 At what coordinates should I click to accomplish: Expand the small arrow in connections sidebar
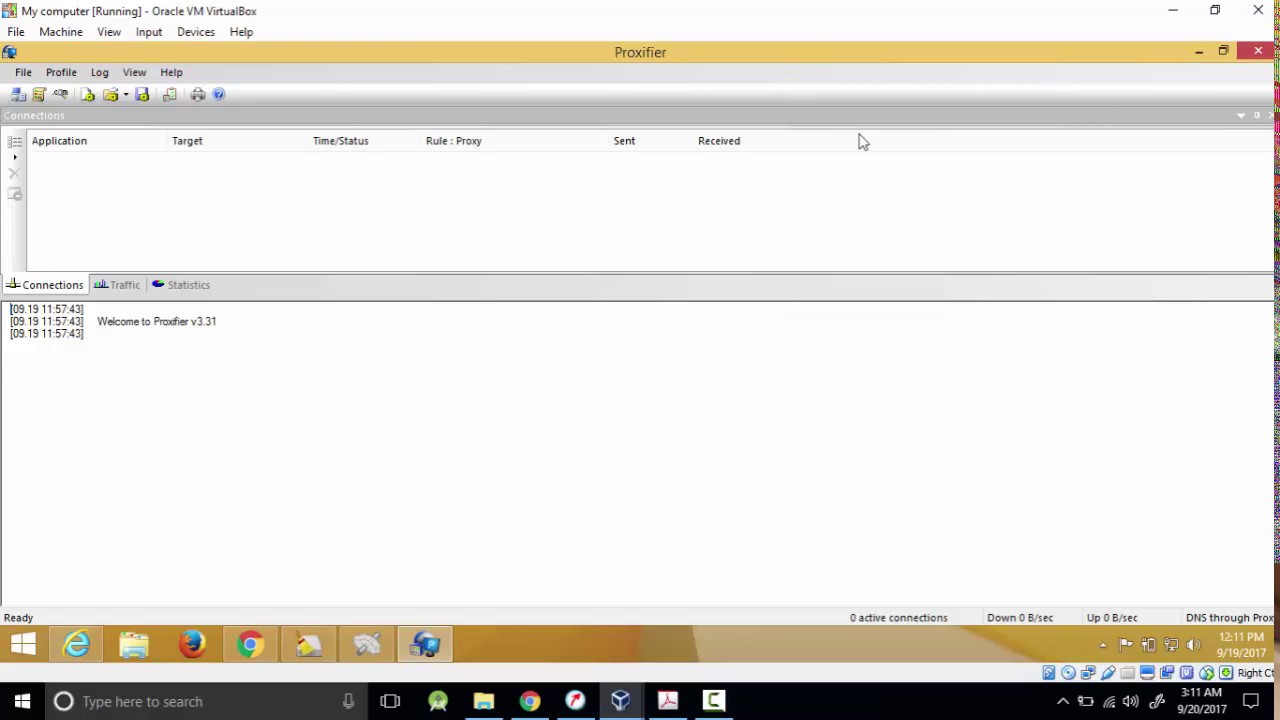point(14,158)
